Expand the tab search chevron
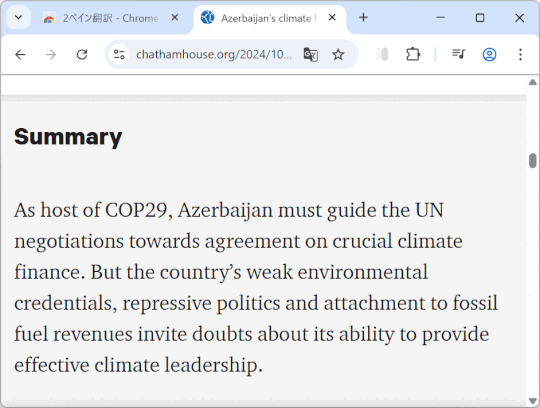Viewport: 540px width, 408px height. 19,17
